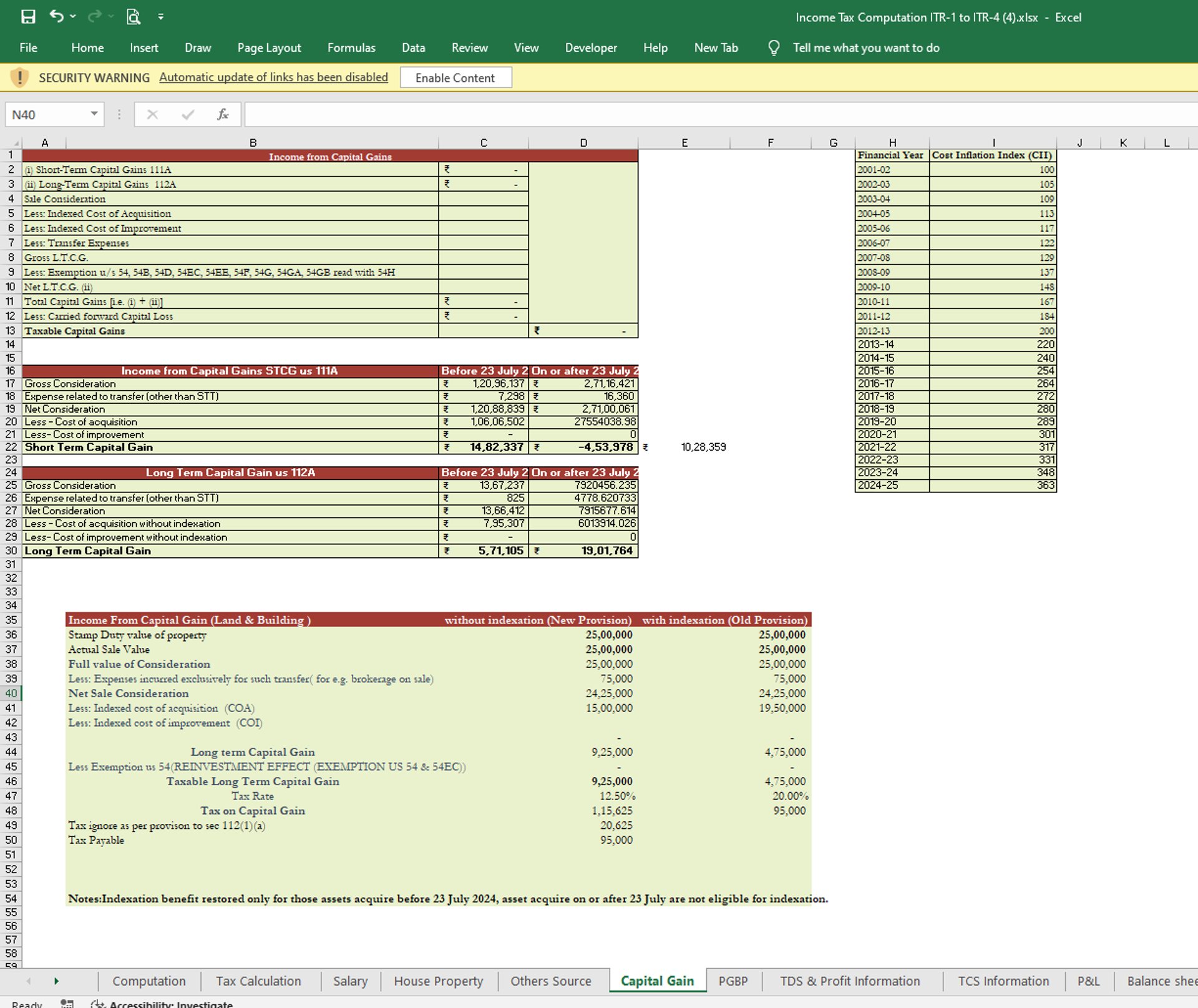The image size is (1198, 1008).
Task: Open Print Preview from Quick Access toolbar
Action: (133, 17)
